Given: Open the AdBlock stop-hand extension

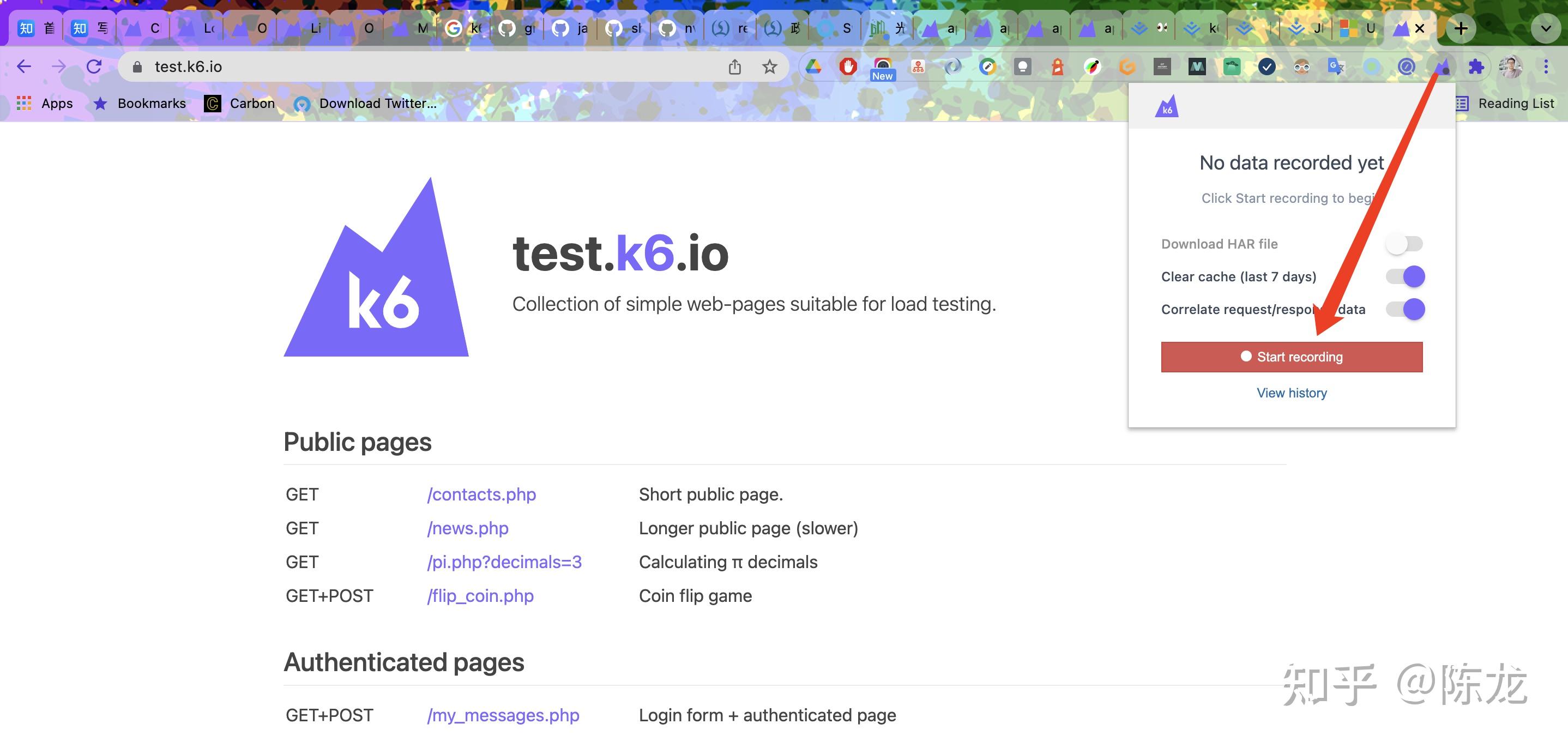Looking at the screenshot, I should click(848, 67).
